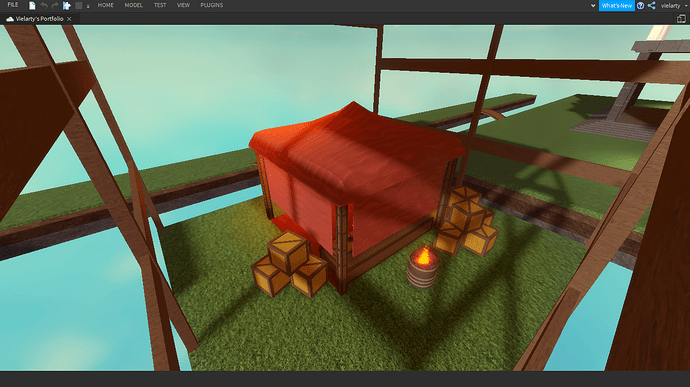Click the burning barrel in viewport
This screenshot has width=690, height=387.
pos(422,267)
